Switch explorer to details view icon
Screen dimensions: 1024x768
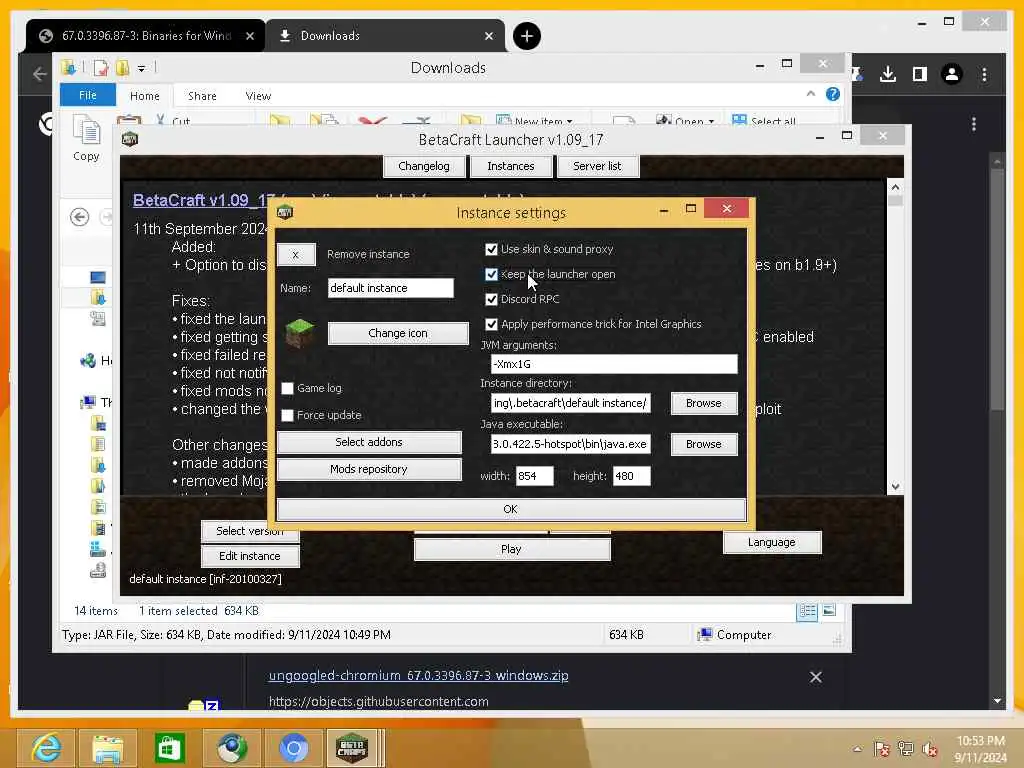[807, 611]
